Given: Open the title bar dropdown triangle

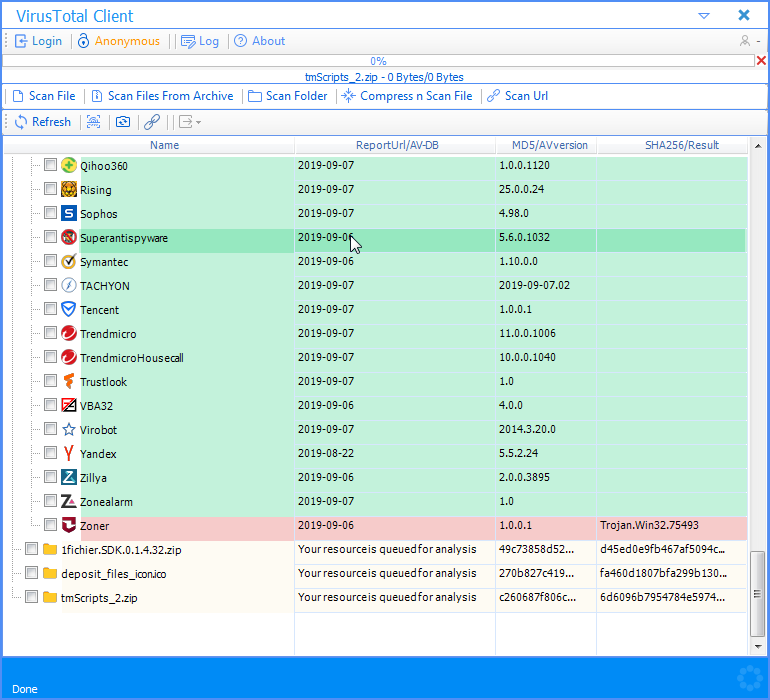Looking at the screenshot, I should (704, 16).
